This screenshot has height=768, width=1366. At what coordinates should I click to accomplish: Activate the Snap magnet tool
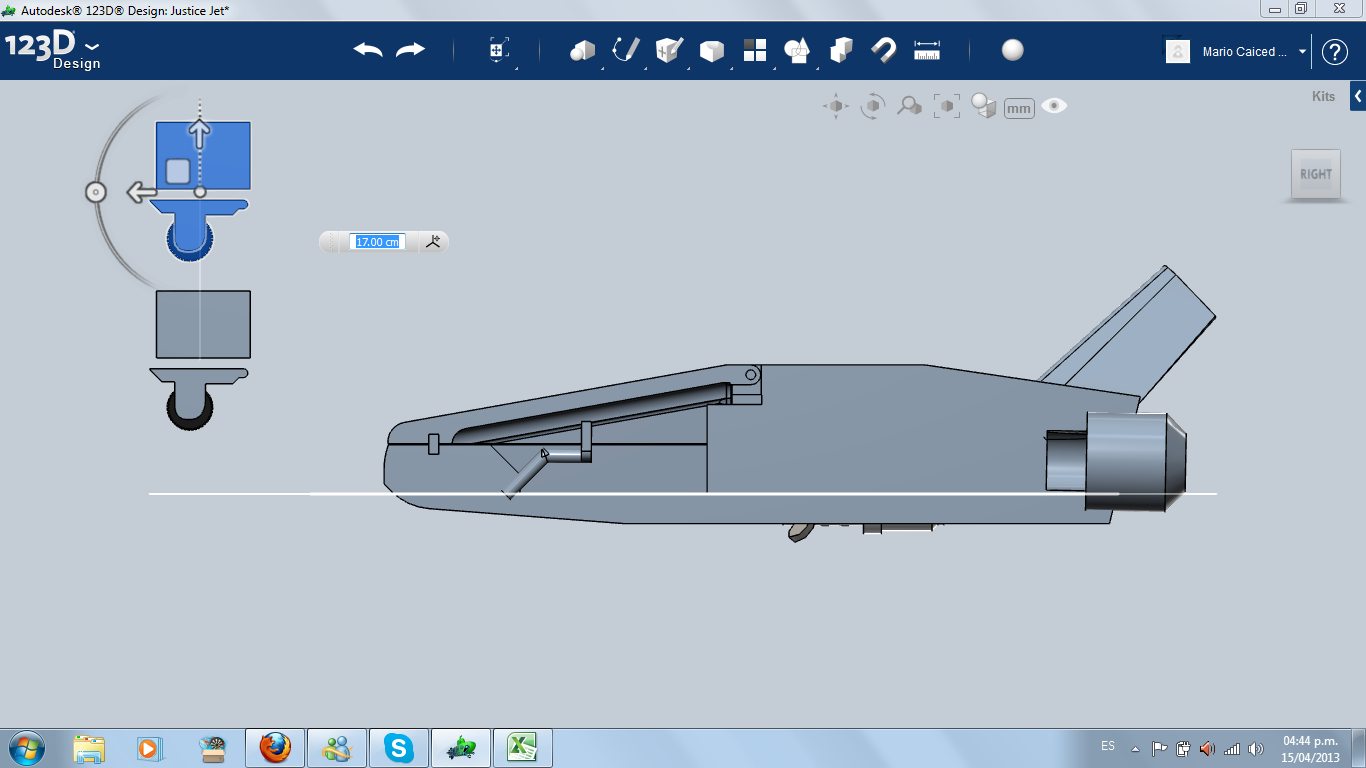click(884, 50)
